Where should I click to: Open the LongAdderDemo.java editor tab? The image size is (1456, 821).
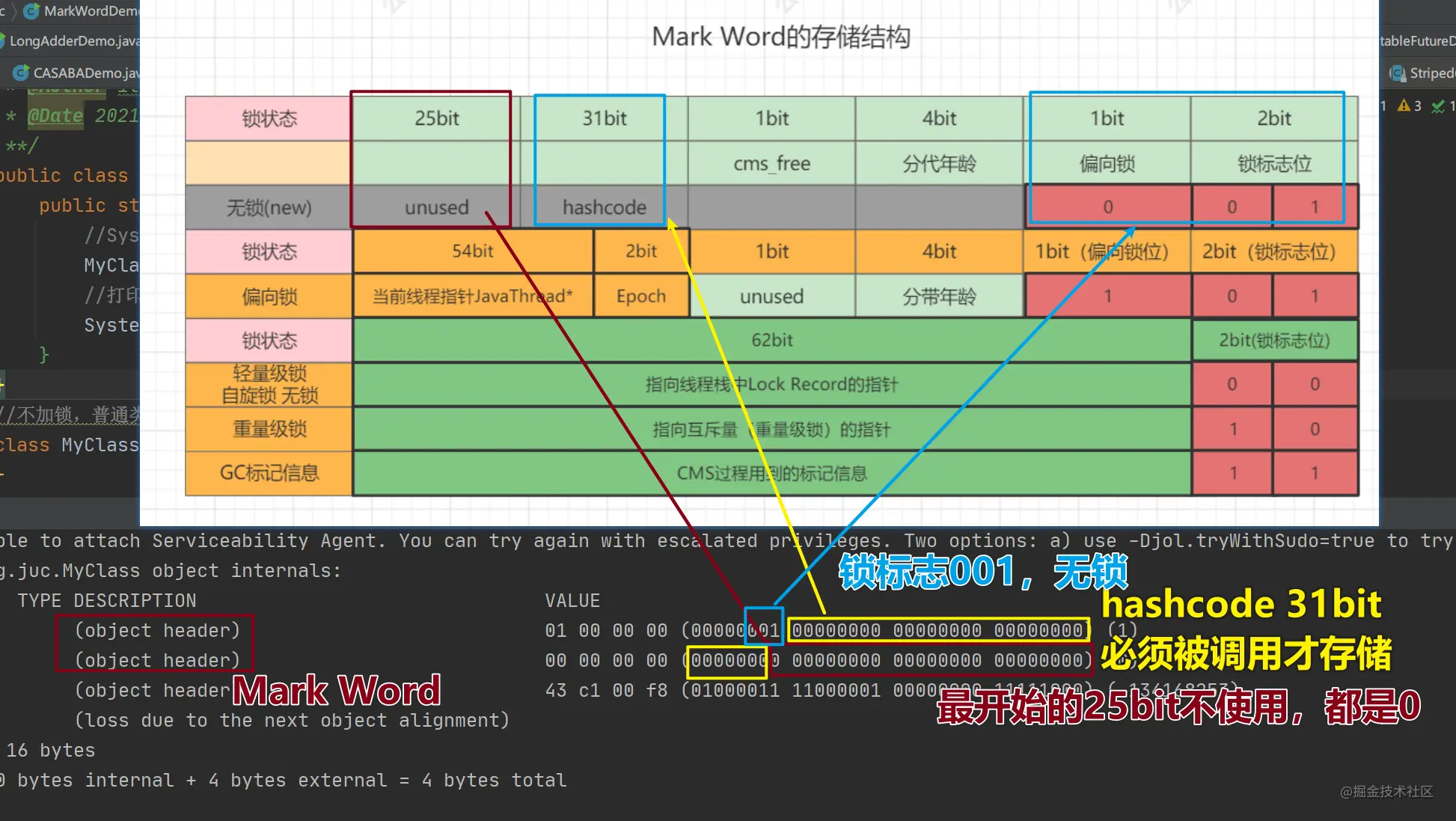click(x=73, y=40)
